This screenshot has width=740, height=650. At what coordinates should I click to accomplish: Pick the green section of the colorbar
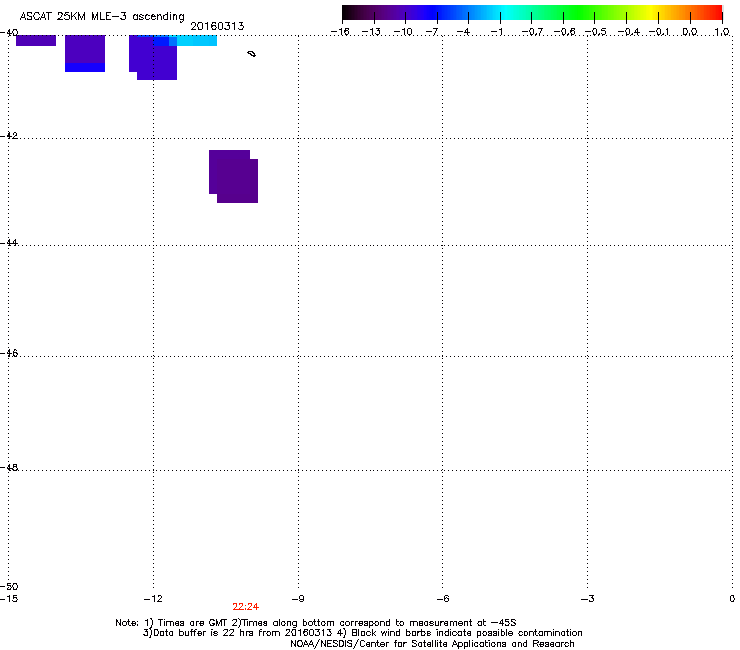(580, 12)
